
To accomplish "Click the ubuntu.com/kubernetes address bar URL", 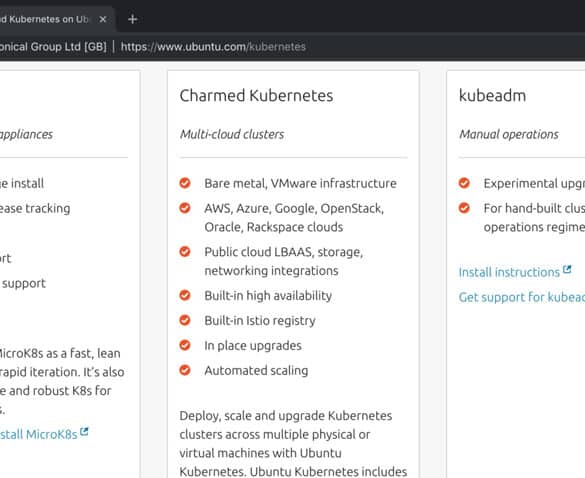I will click(213, 47).
